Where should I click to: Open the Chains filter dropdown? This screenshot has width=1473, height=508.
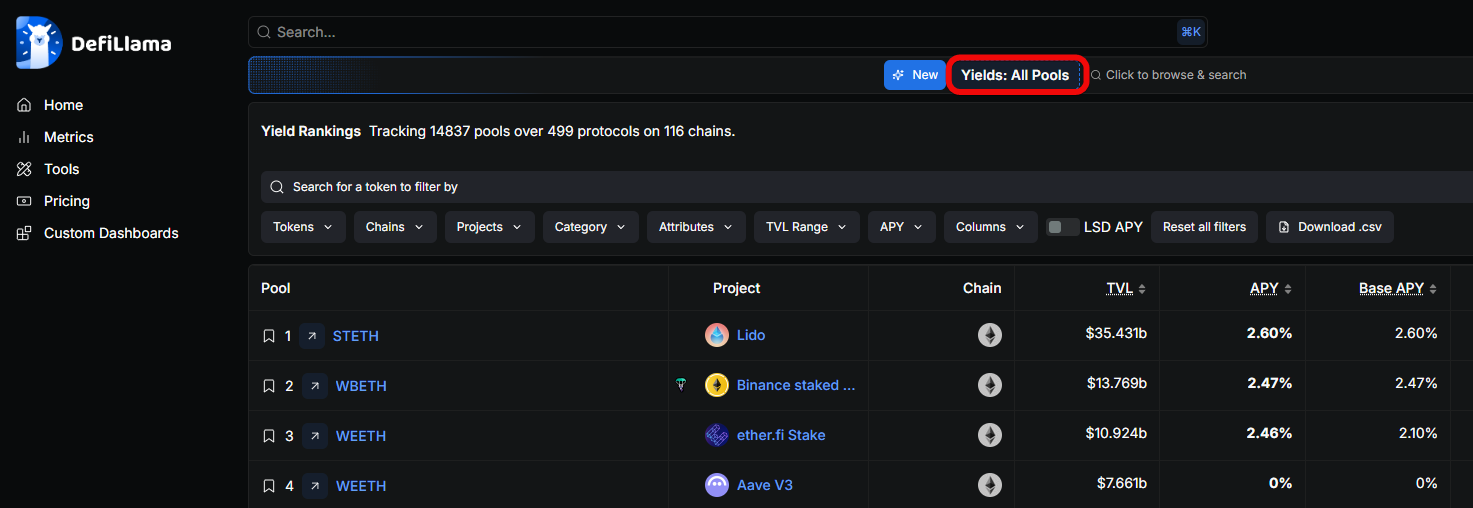[x=395, y=227]
